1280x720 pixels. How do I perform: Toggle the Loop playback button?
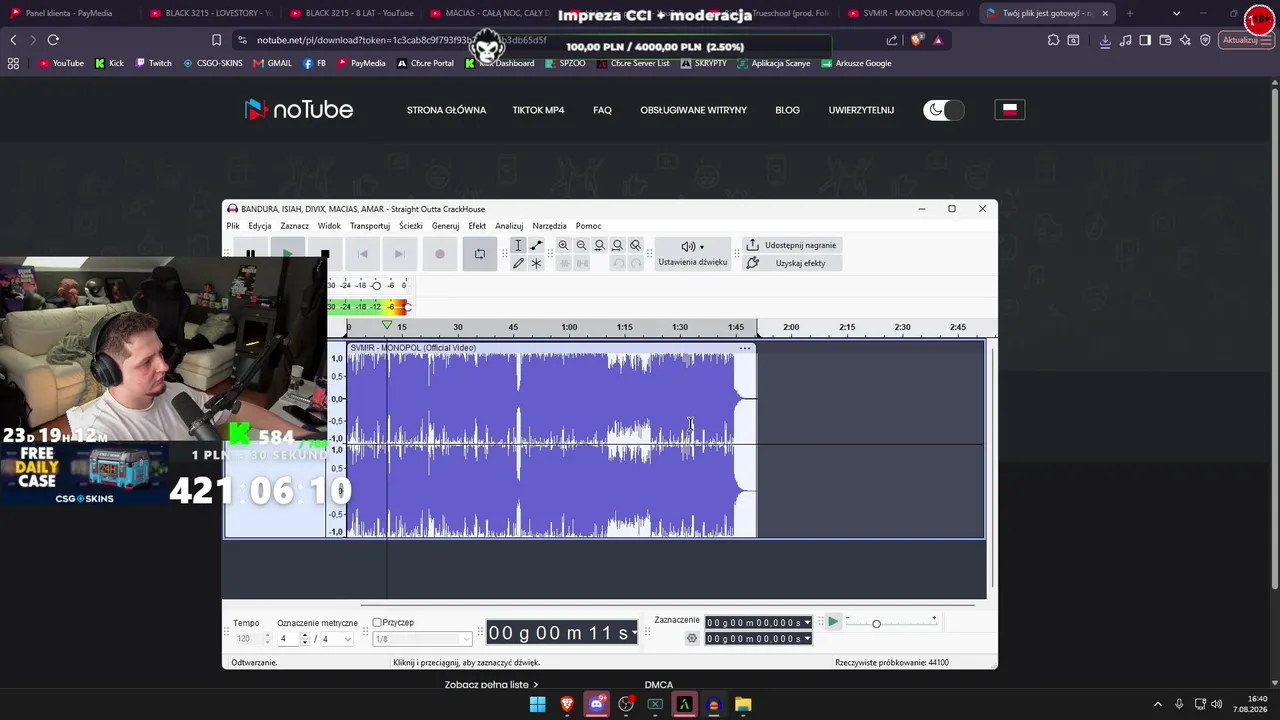point(480,254)
